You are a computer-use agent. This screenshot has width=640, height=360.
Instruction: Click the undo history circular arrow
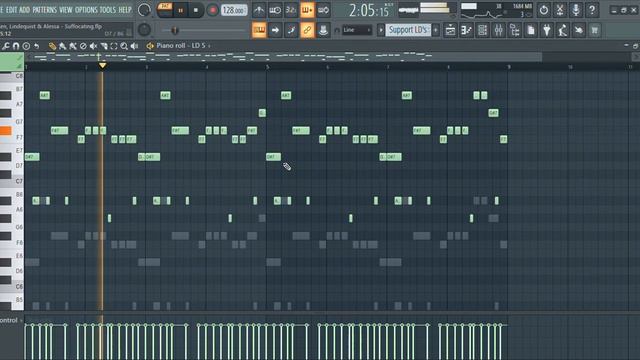tap(543, 10)
